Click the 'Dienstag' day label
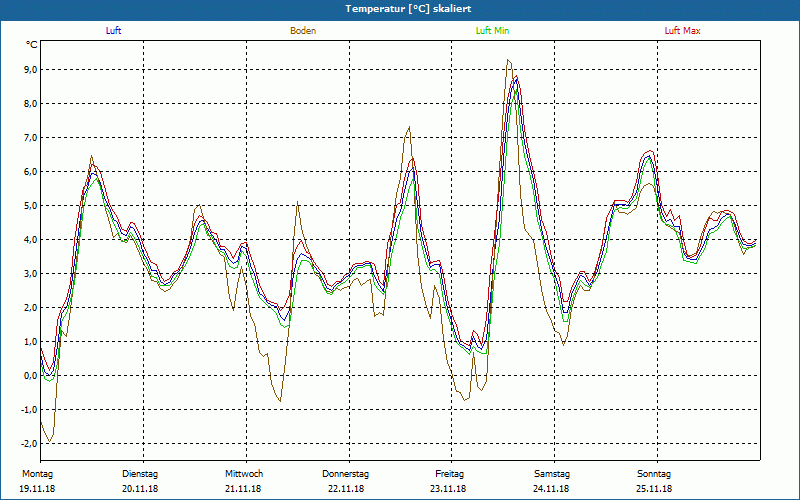This screenshot has height=500, width=800. [140, 474]
